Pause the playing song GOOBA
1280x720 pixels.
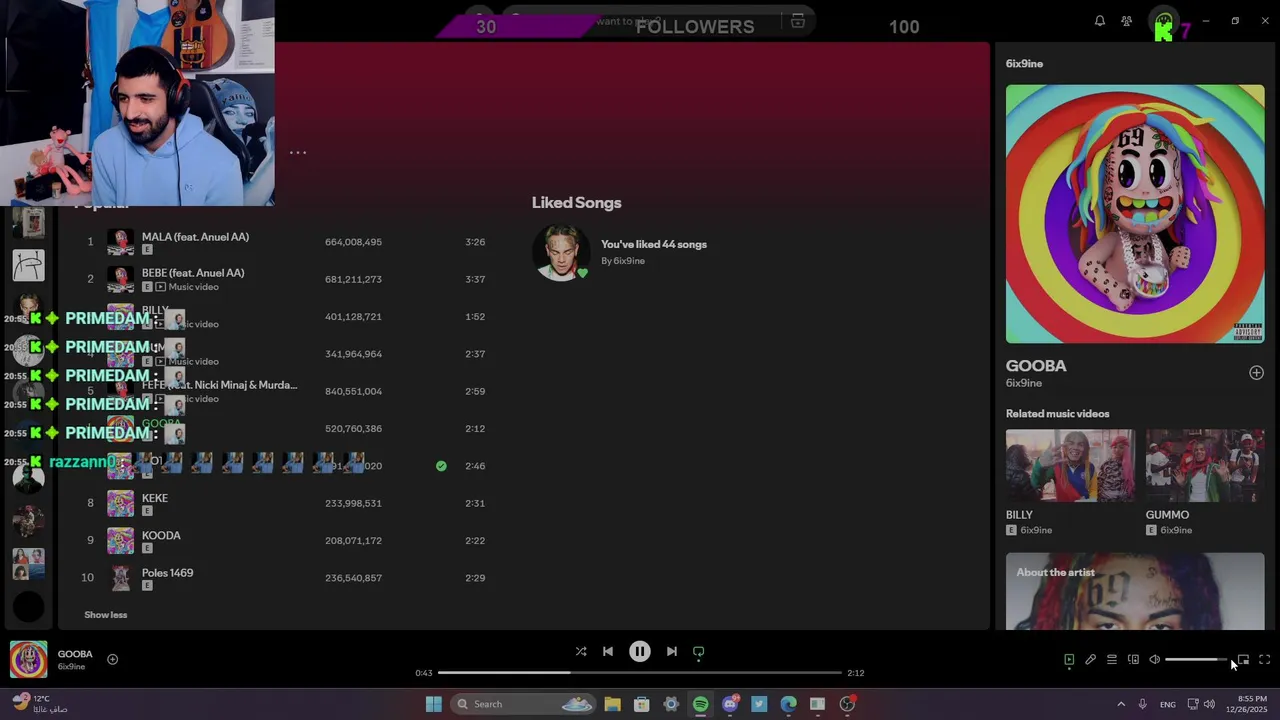(640, 651)
